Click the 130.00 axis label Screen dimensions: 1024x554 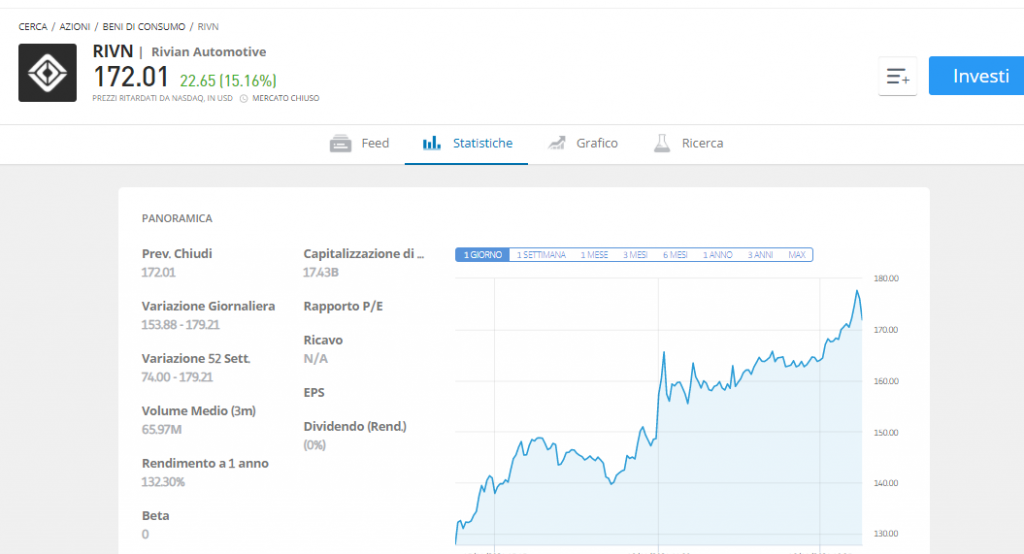coord(886,534)
